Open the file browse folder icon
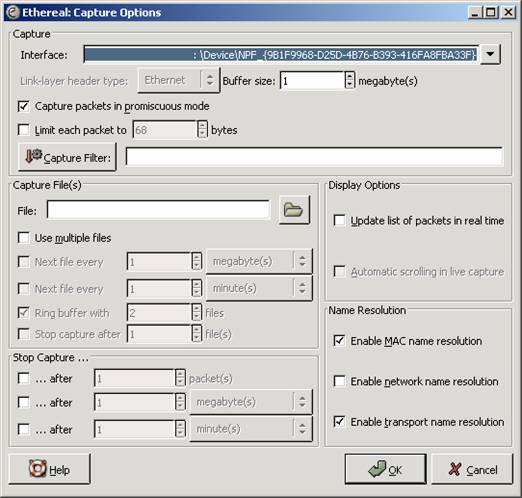Screen dimensions: 522x498 (294, 210)
